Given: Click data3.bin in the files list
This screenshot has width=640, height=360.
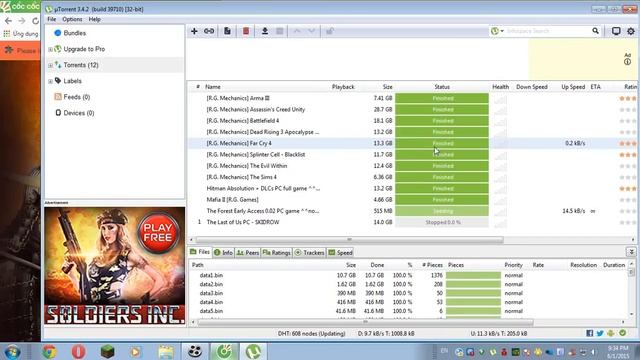Looking at the screenshot, I should tap(211, 293).
